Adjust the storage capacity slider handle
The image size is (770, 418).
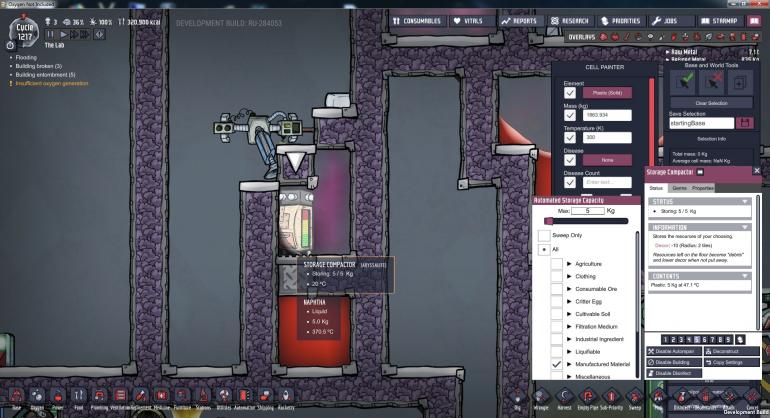pos(548,221)
